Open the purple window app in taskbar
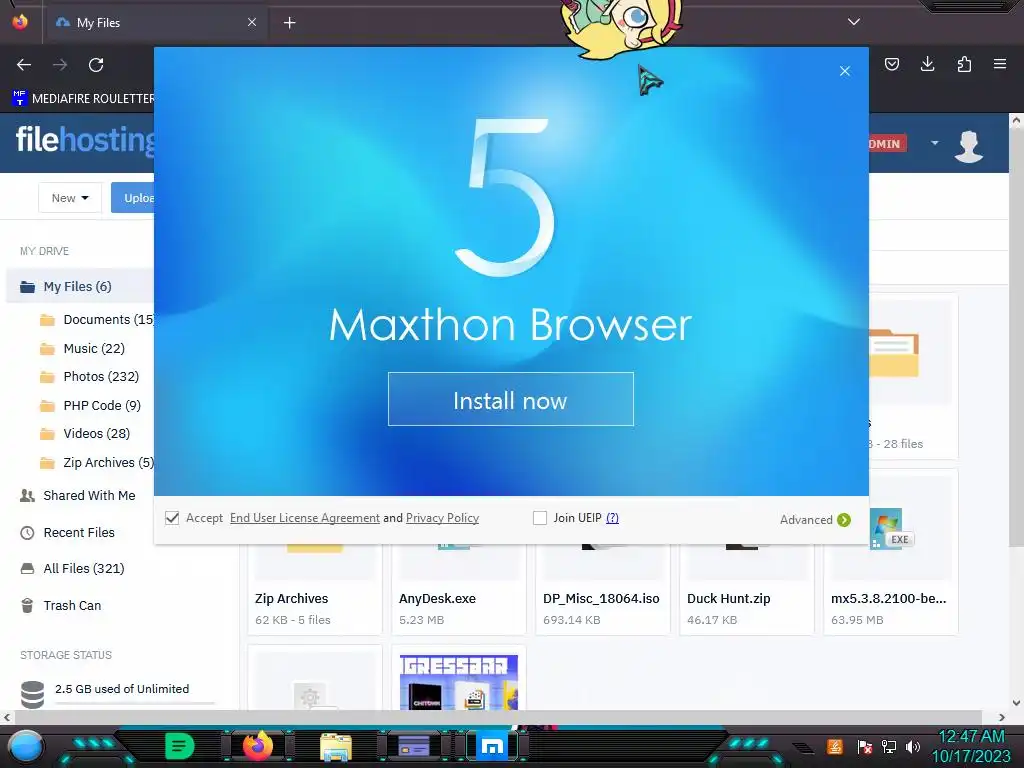The height and width of the screenshot is (768, 1024). click(x=414, y=746)
